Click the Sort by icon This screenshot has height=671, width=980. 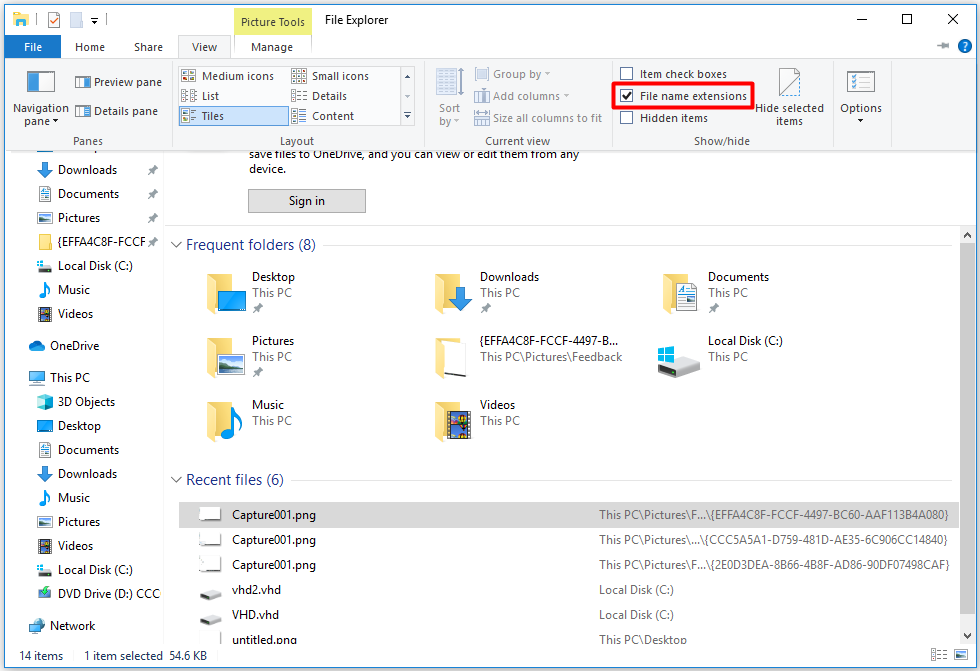coord(449,84)
